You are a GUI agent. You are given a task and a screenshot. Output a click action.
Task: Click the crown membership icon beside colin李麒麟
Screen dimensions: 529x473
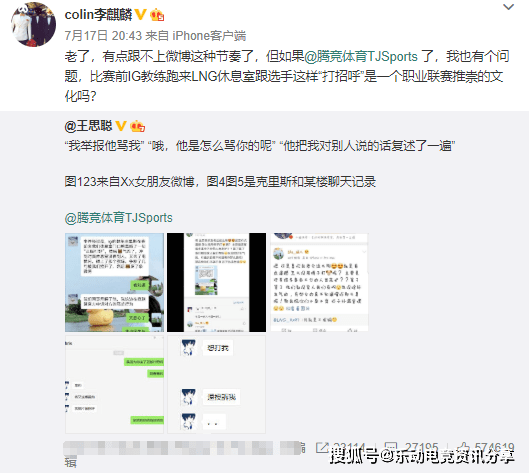(157, 15)
